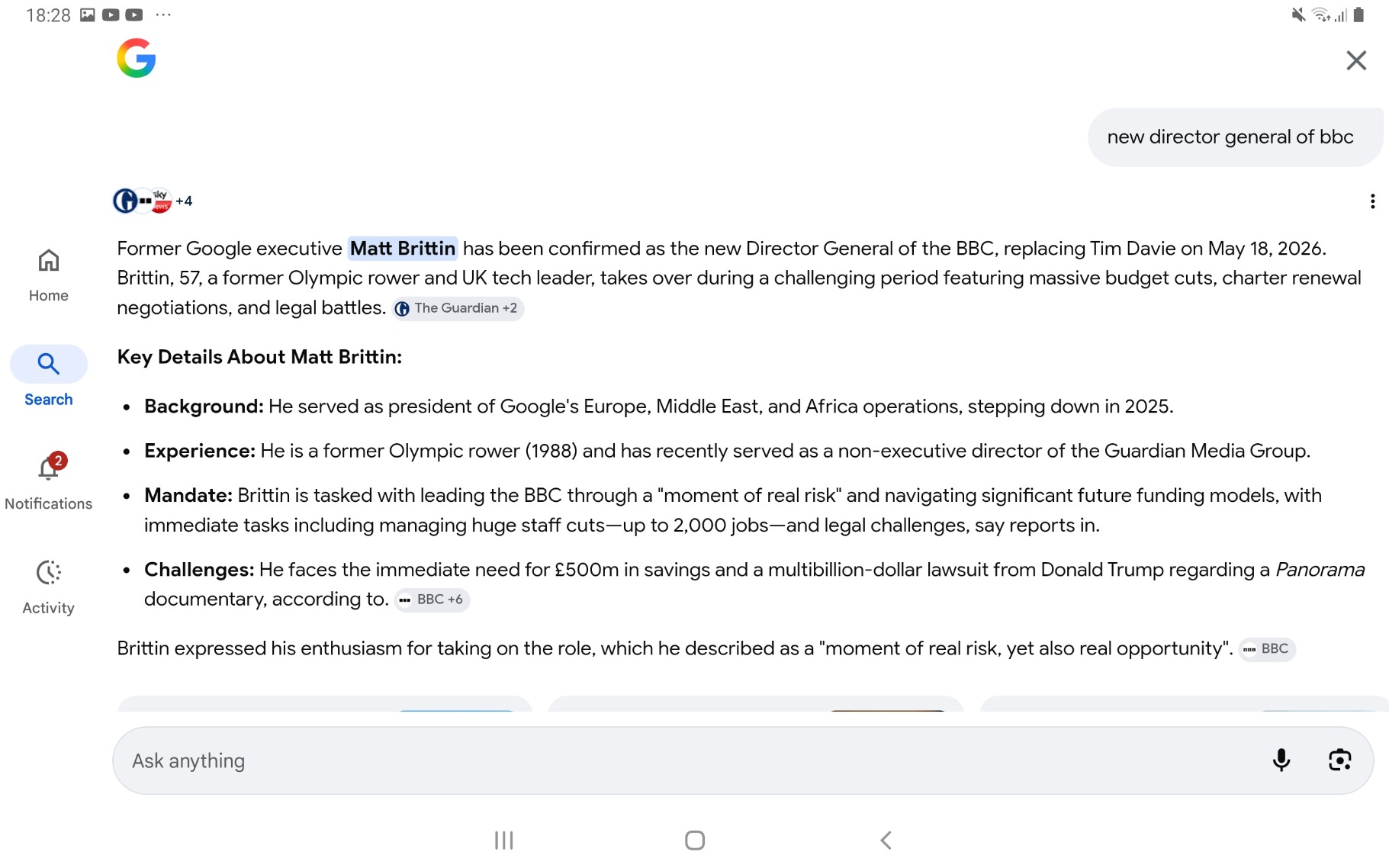Open the three-dot more options menu
This screenshot has width=1389, height=868.
[x=1372, y=201]
